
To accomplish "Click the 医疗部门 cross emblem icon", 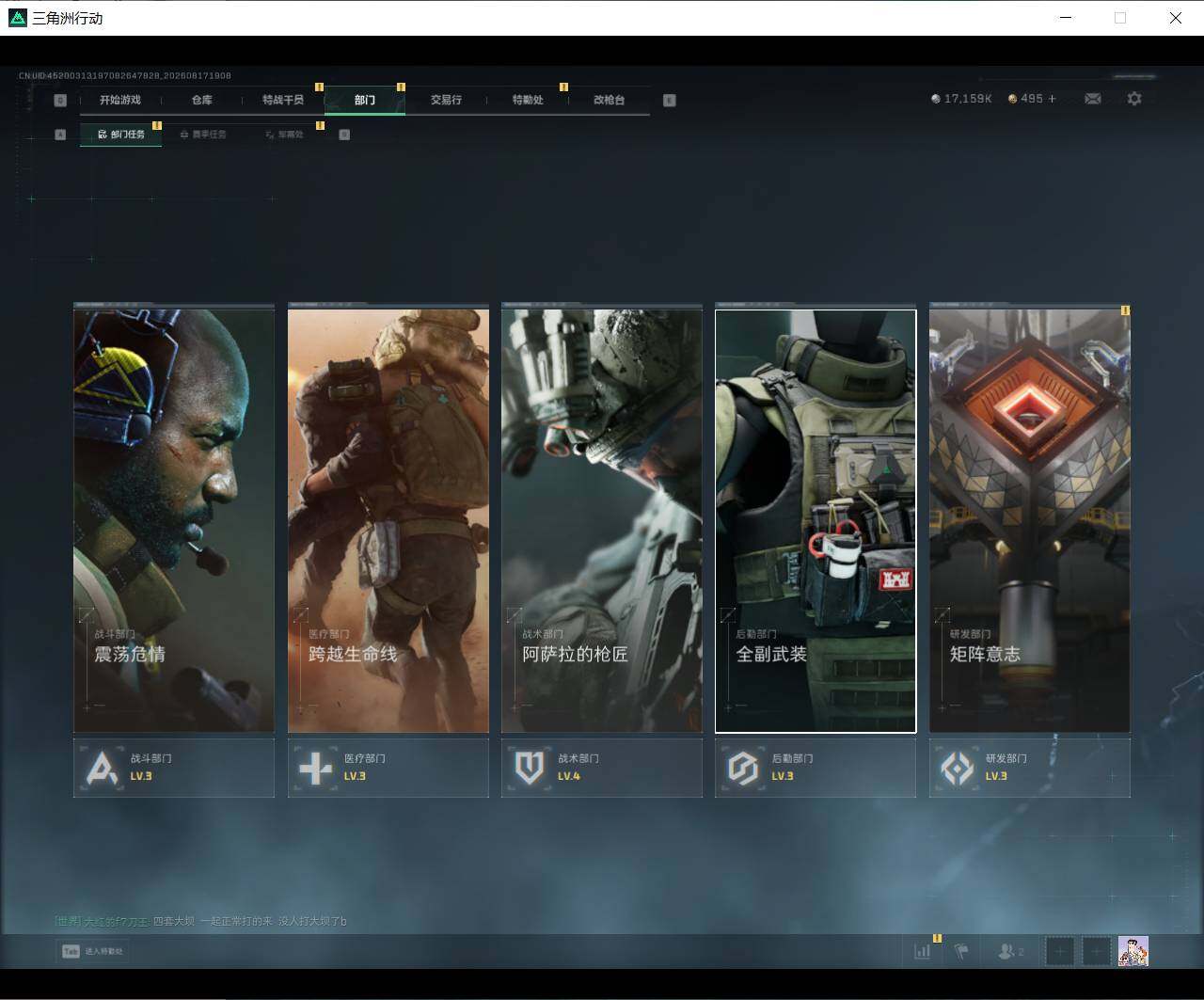I will (316, 769).
